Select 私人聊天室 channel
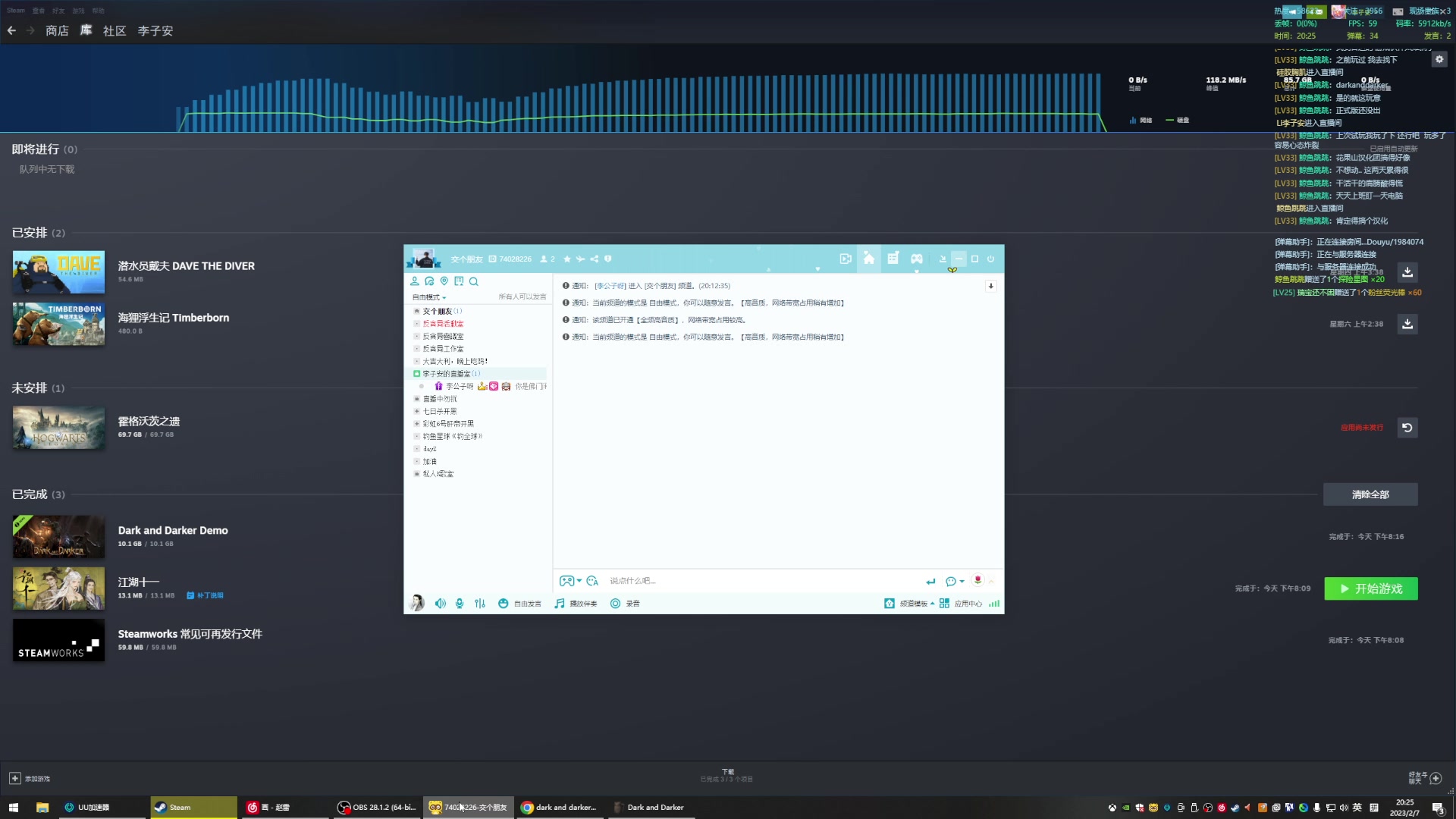Viewport: 1456px width, 819px height. pos(438,474)
